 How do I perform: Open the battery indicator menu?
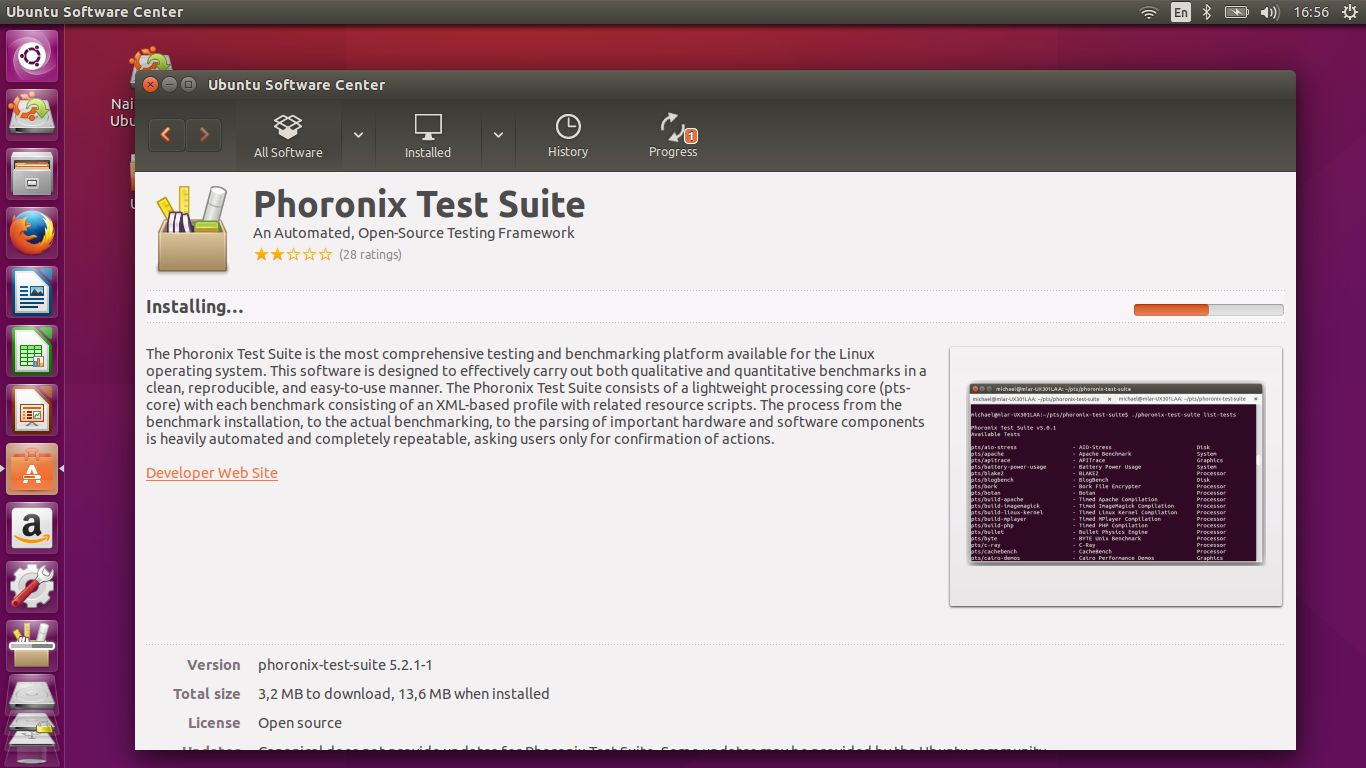pyautogui.click(x=1237, y=12)
